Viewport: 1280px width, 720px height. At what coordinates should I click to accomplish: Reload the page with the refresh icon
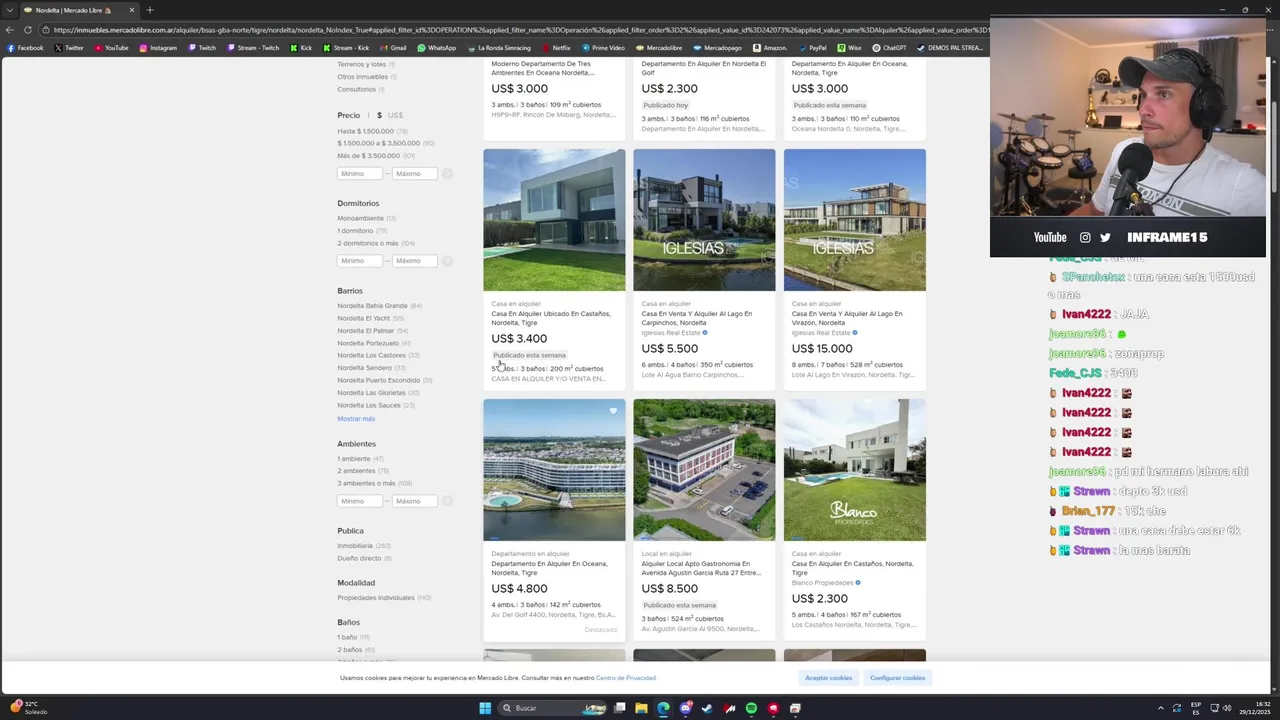tap(28, 30)
